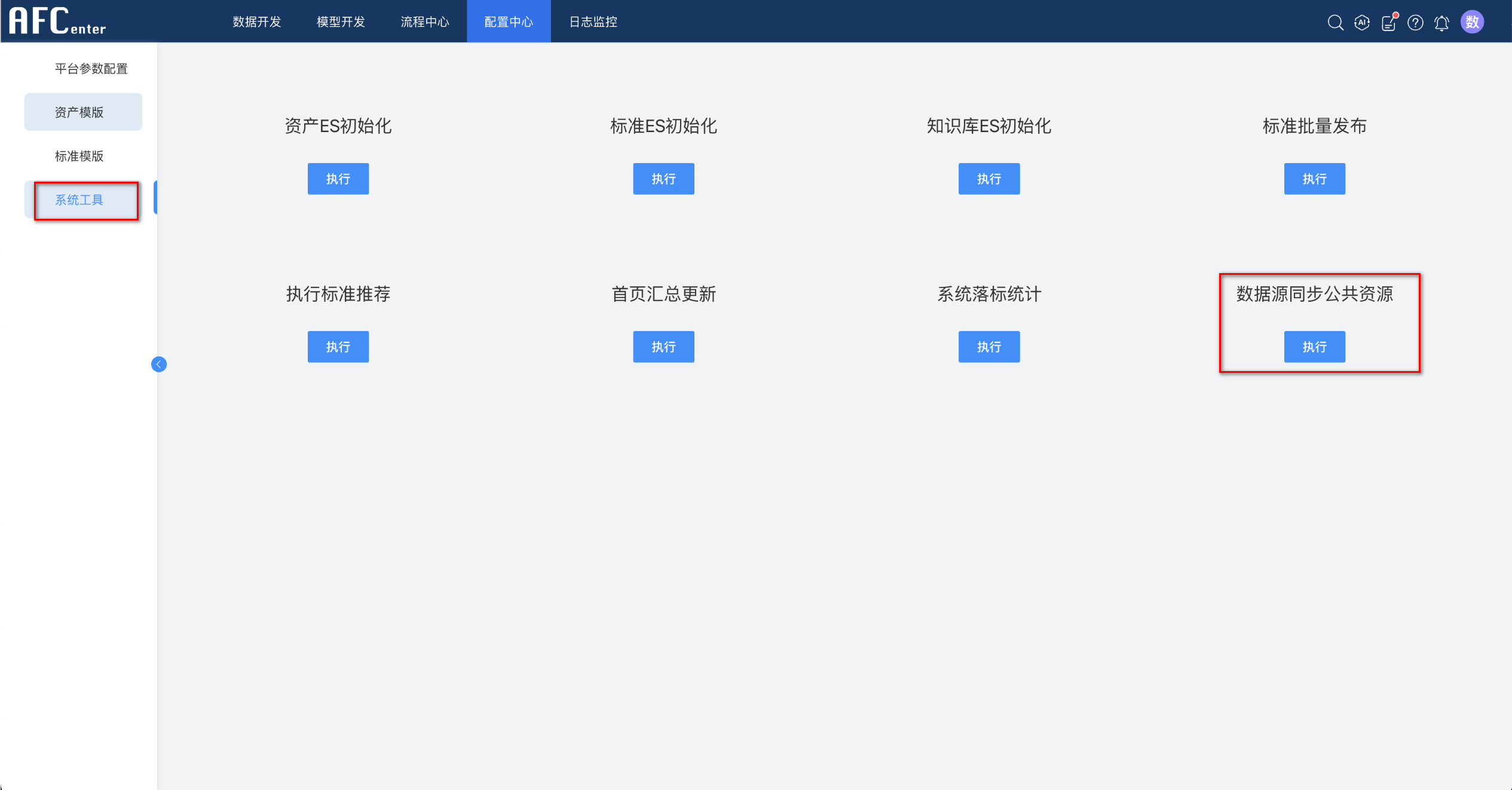Screen dimensions: 1512x790
Task: Open the notifications bell icon
Action: (x=1441, y=23)
